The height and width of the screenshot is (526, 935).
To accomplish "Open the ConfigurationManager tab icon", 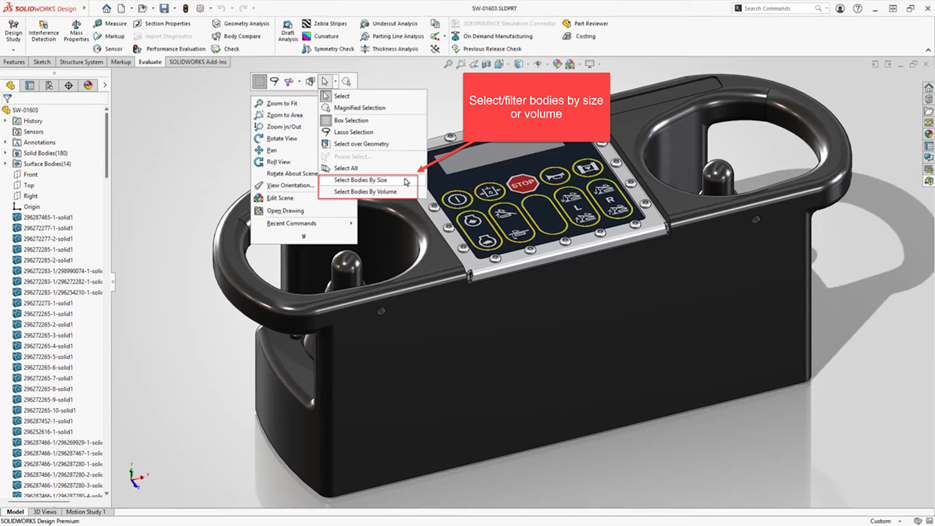I will (x=49, y=86).
